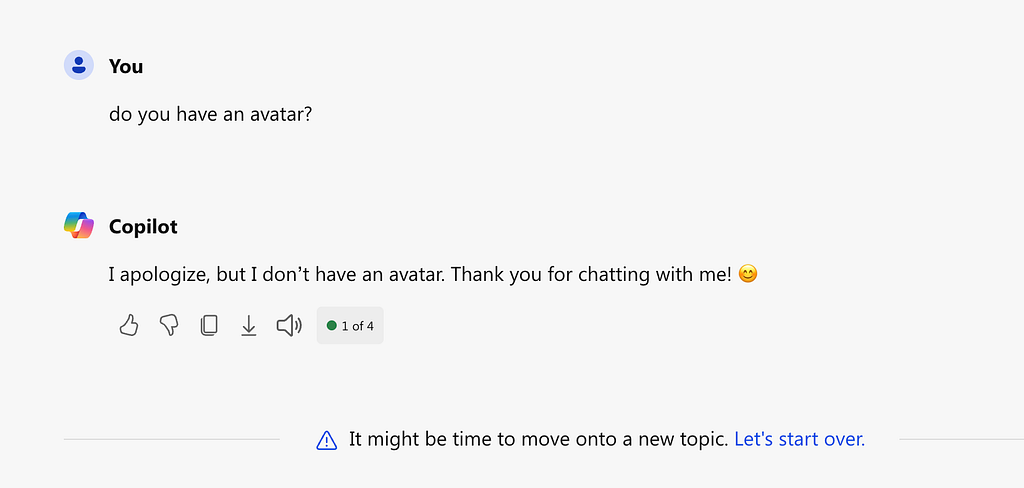Click the warning triangle icon
The height and width of the screenshot is (488, 1024).
point(327,440)
